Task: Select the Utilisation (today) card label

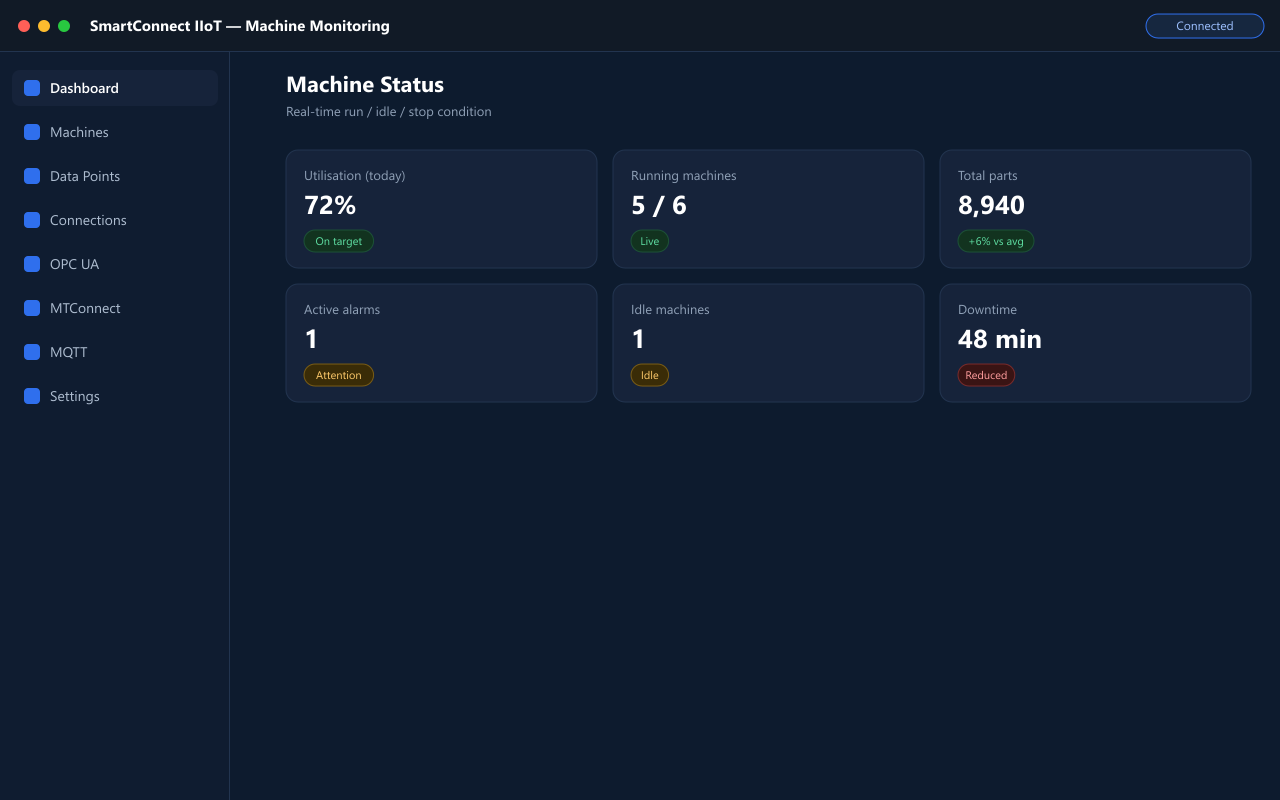Action: [x=355, y=176]
